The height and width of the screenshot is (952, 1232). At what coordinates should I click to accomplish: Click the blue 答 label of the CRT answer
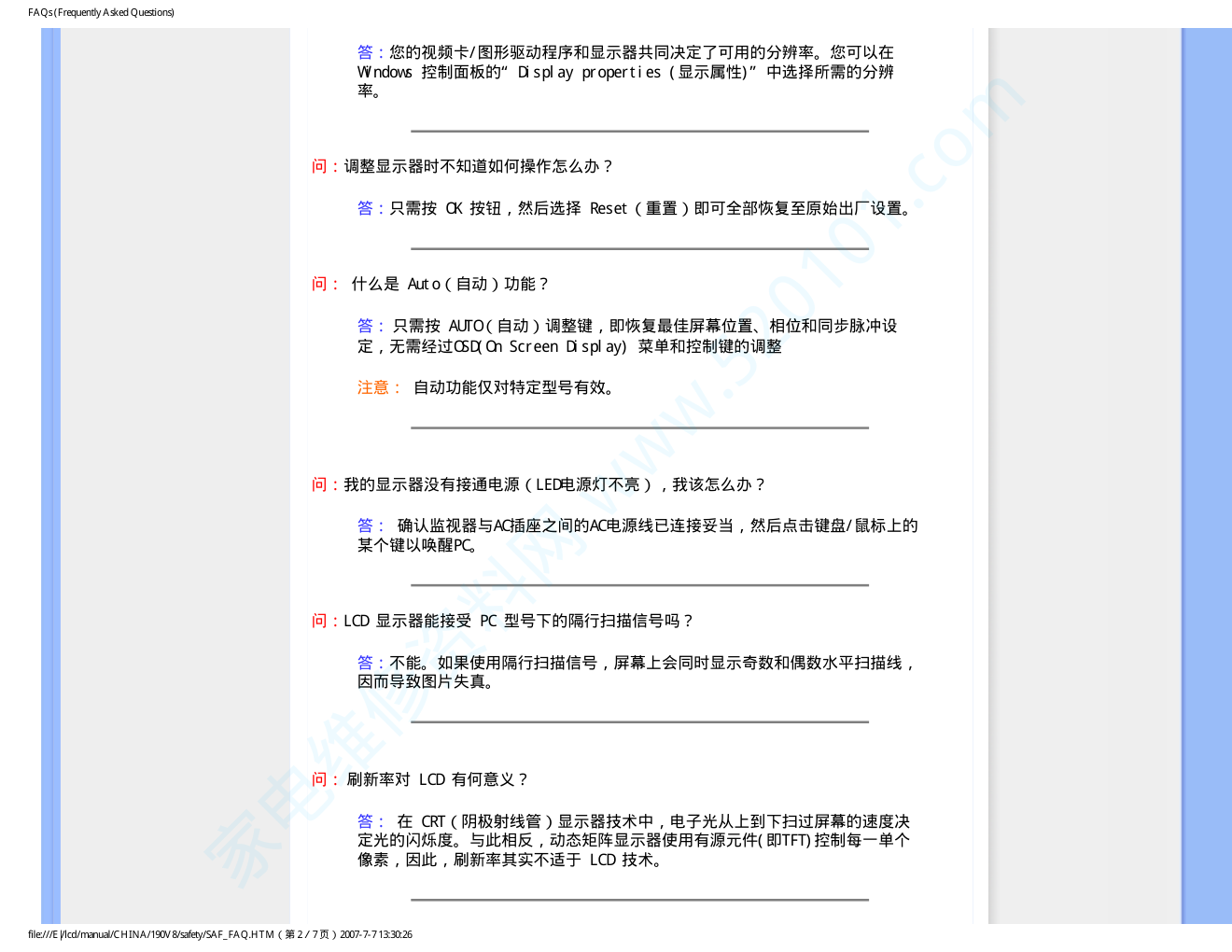tap(366, 821)
